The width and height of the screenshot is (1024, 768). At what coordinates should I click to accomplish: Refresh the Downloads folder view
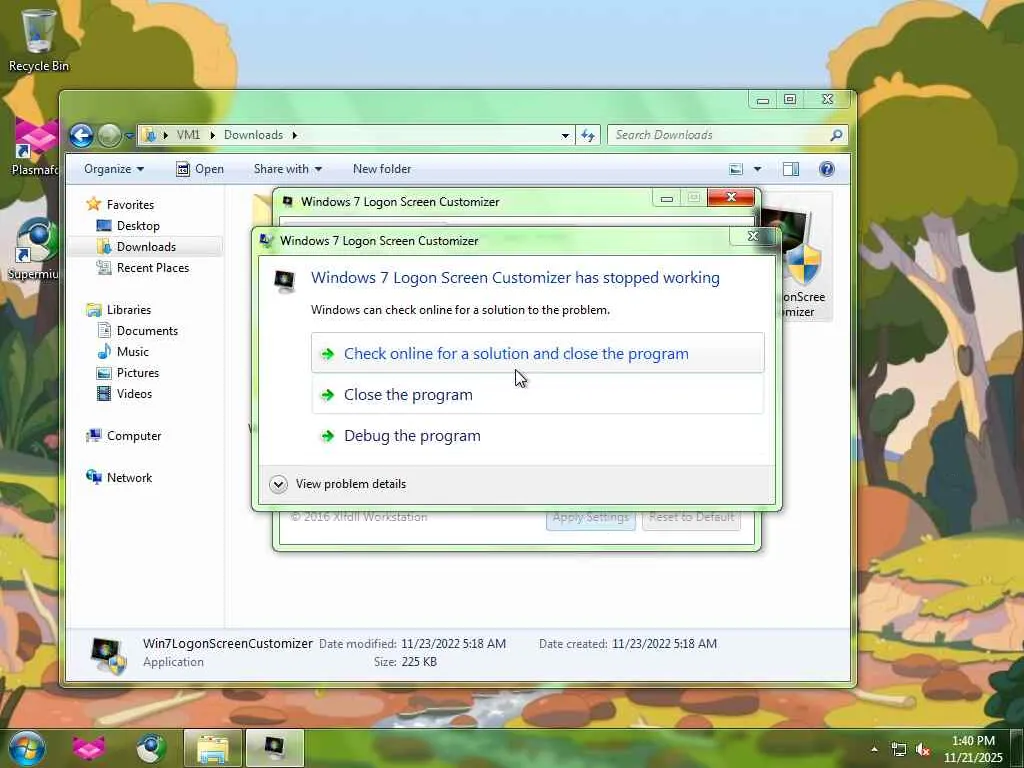click(588, 135)
